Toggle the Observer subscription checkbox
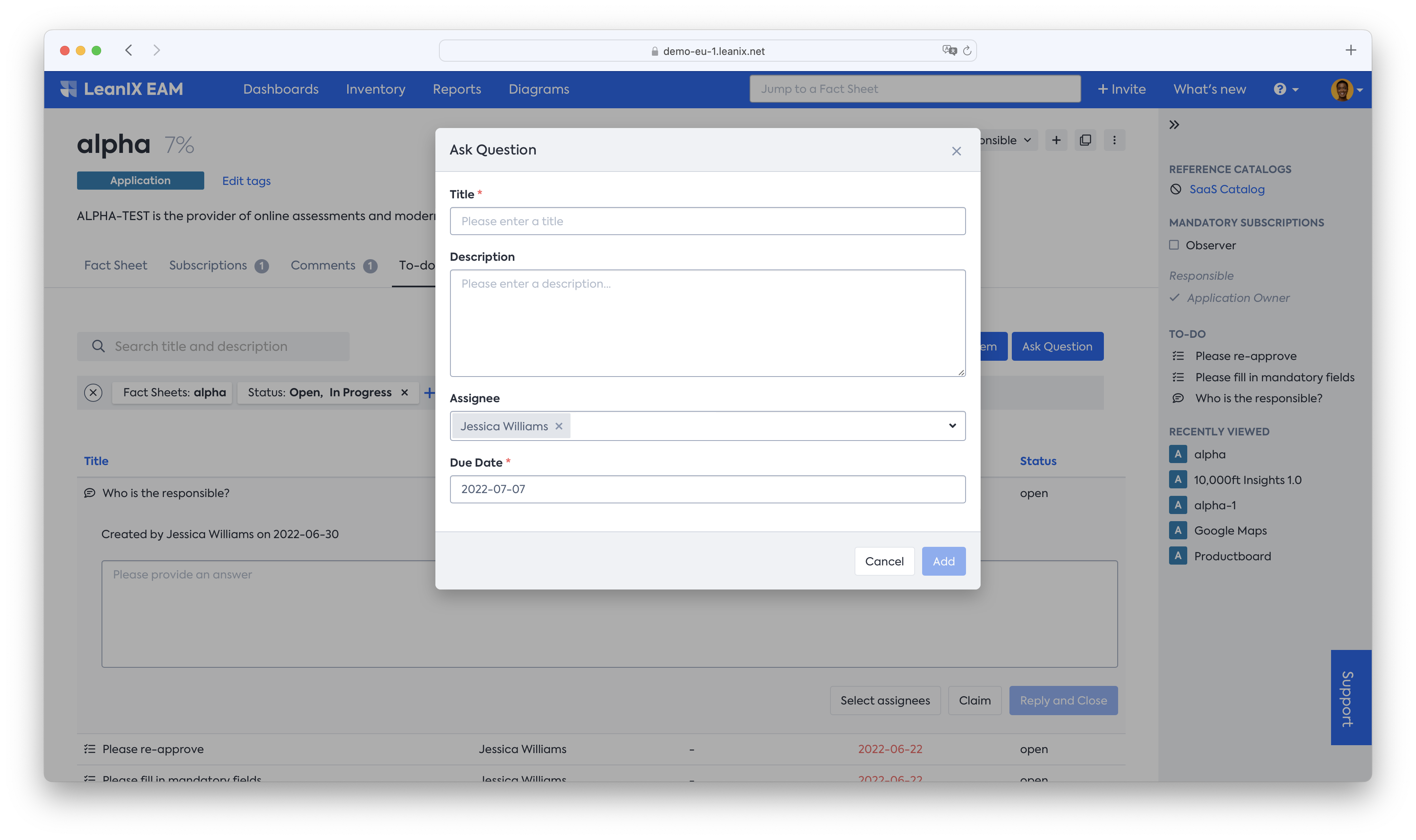 1174,245
